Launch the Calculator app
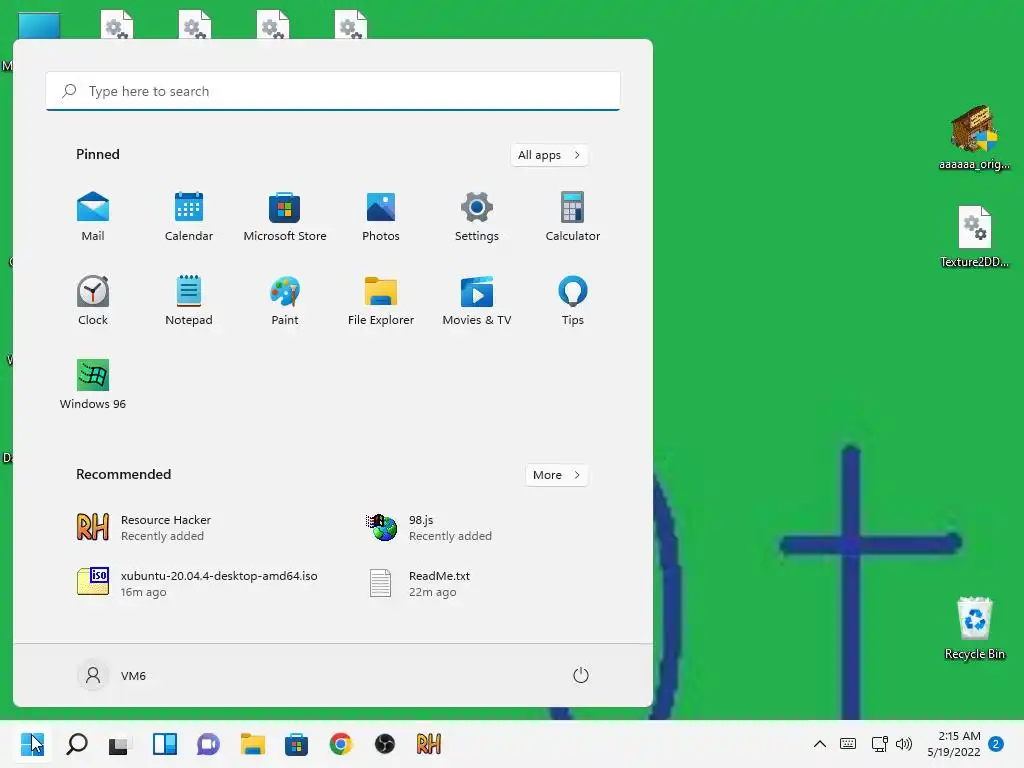1024x768 pixels. pyautogui.click(x=573, y=217)
